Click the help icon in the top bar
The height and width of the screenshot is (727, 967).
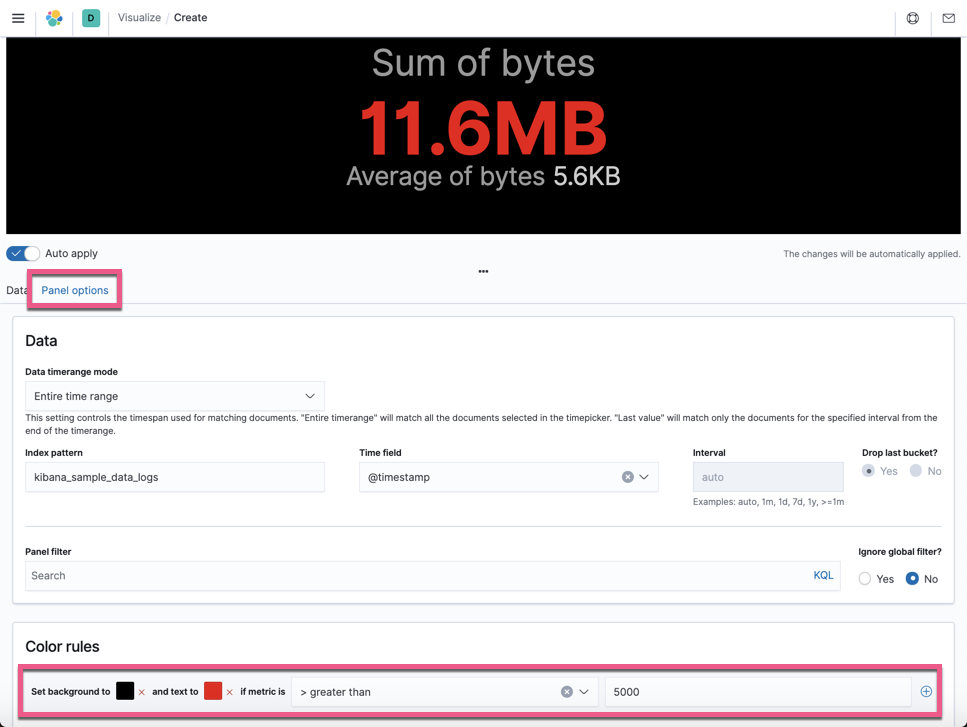coord(912,18)
